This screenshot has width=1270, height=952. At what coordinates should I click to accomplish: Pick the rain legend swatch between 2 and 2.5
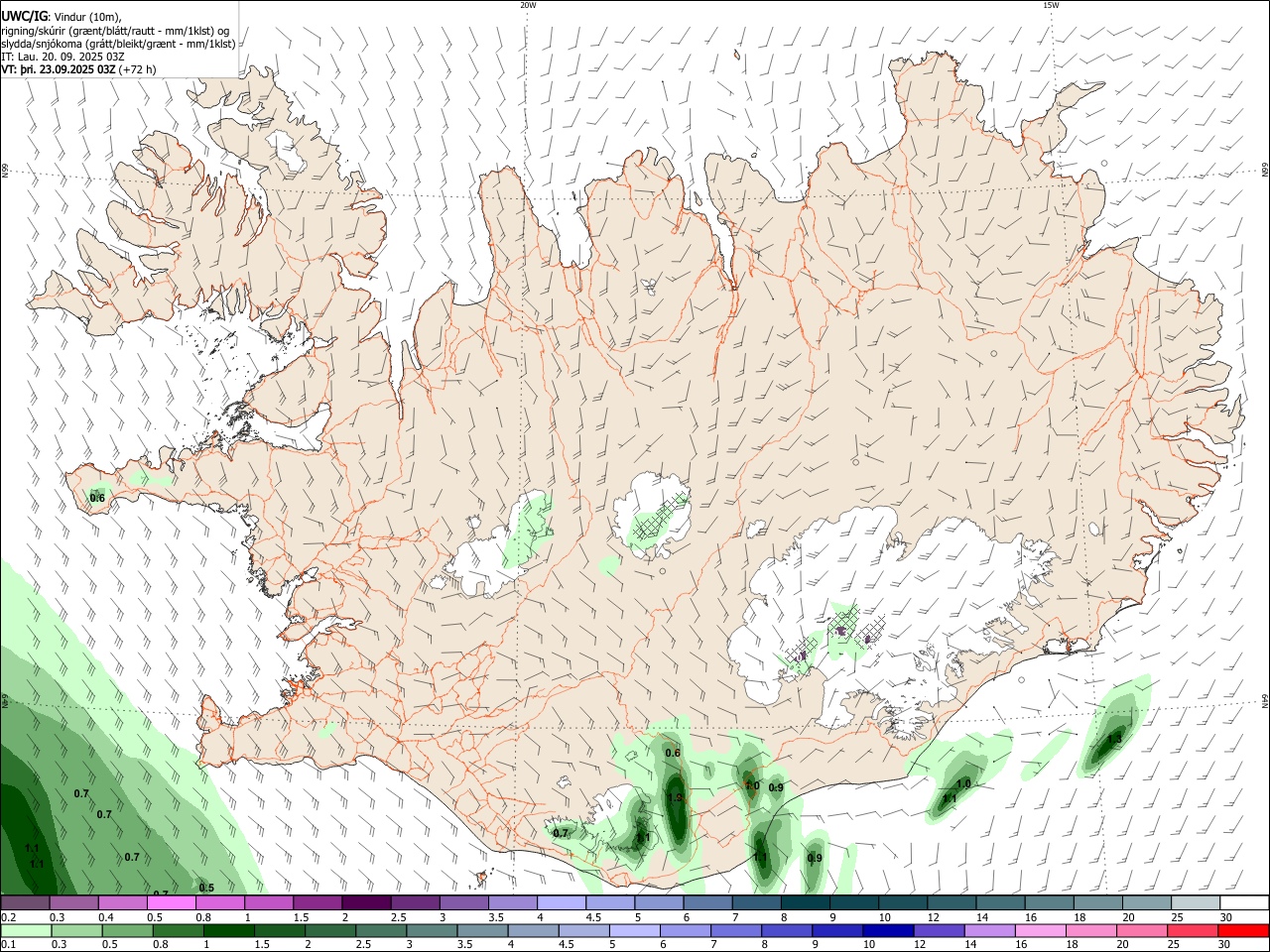[x=329, y=930]
